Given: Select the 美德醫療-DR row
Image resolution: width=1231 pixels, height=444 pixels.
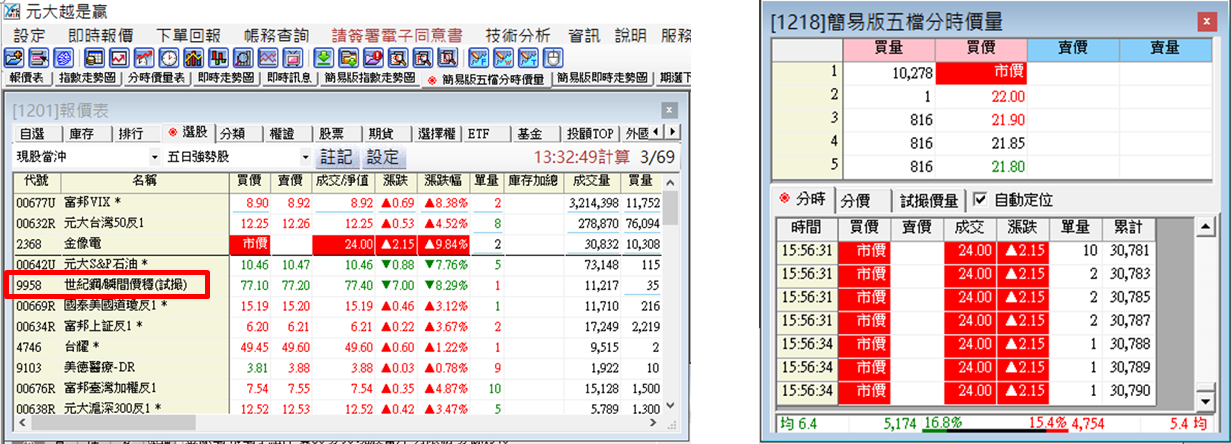Looking at the screenshot, I should pos(338,367).
